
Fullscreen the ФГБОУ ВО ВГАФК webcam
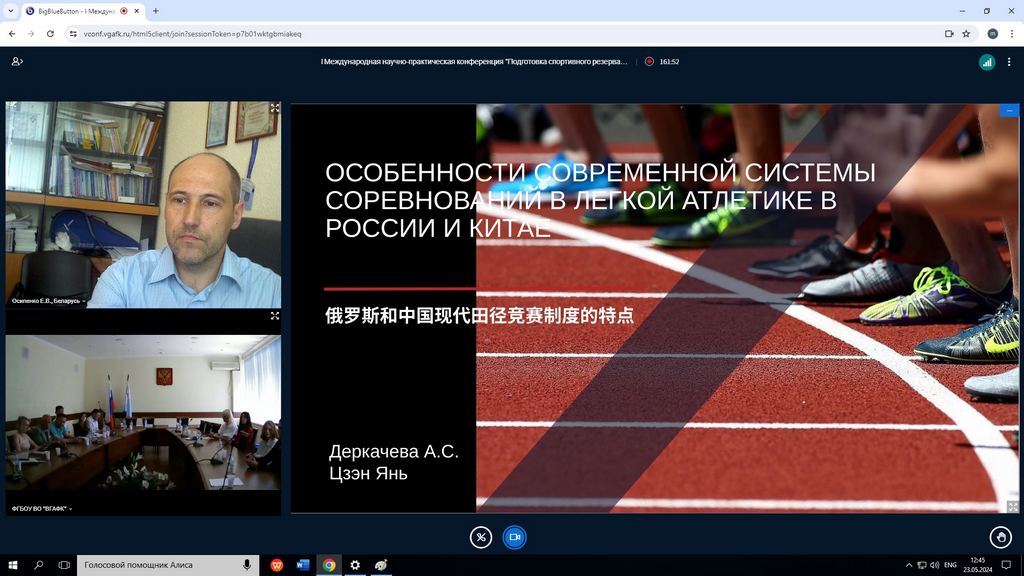pos(275,315)
